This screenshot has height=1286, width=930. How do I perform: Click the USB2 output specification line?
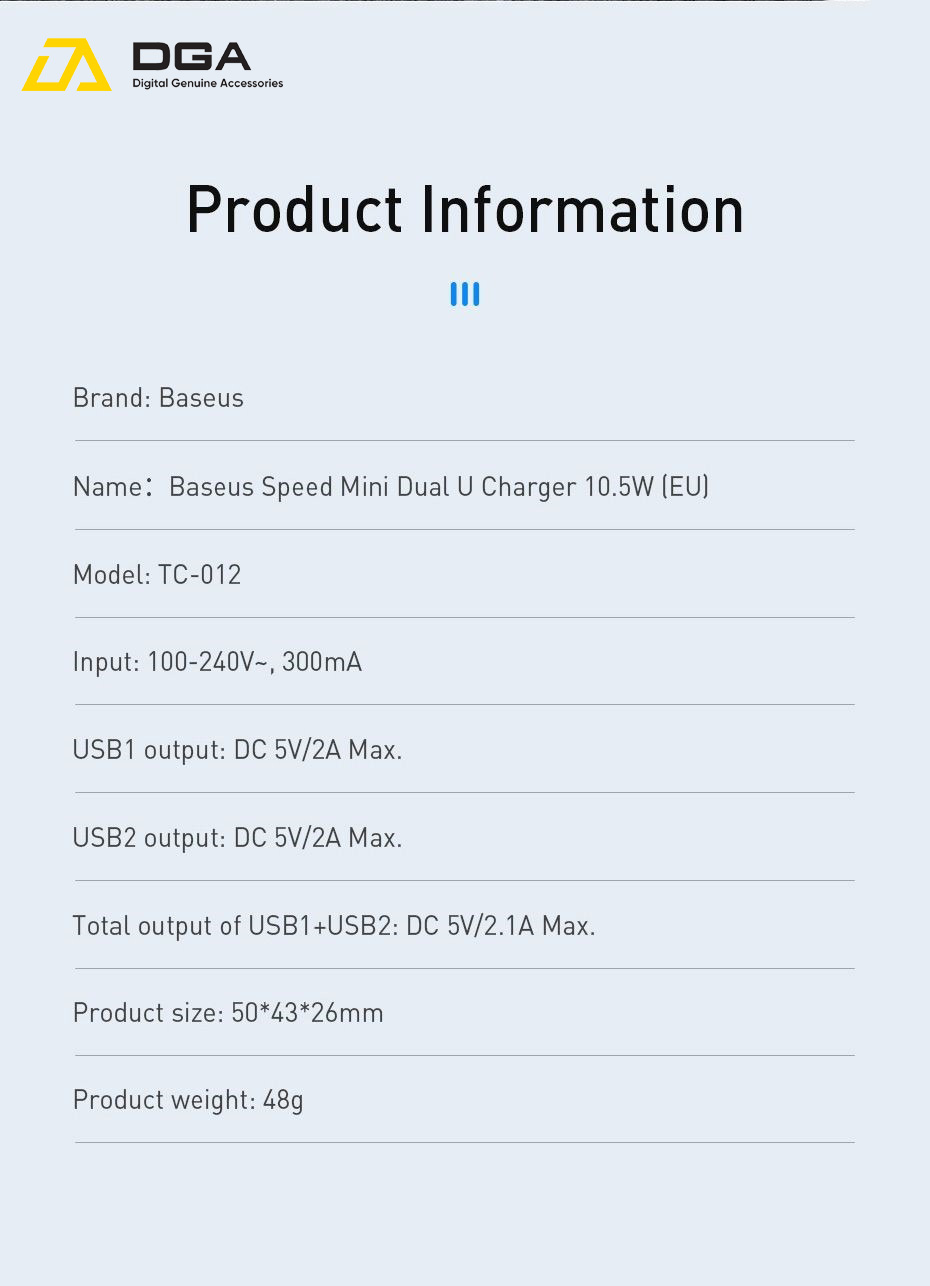pyautogui.click(x=237, y=838)
